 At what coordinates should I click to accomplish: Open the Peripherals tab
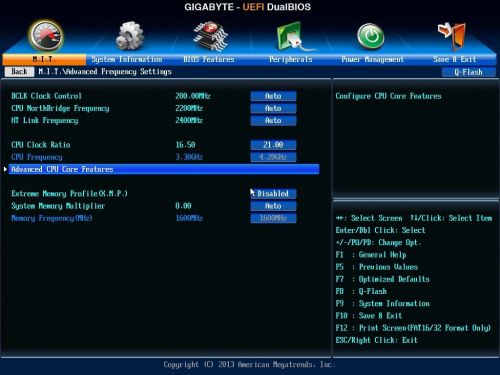pyautogui.click(x=291, y=59)
